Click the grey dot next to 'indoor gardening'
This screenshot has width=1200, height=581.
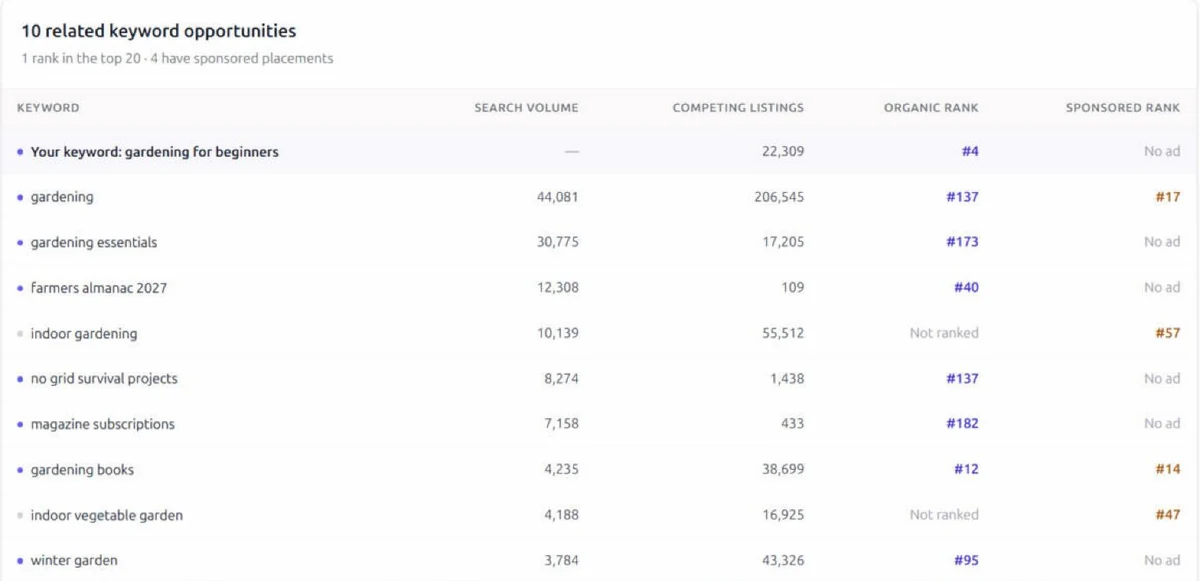point(20,334)
